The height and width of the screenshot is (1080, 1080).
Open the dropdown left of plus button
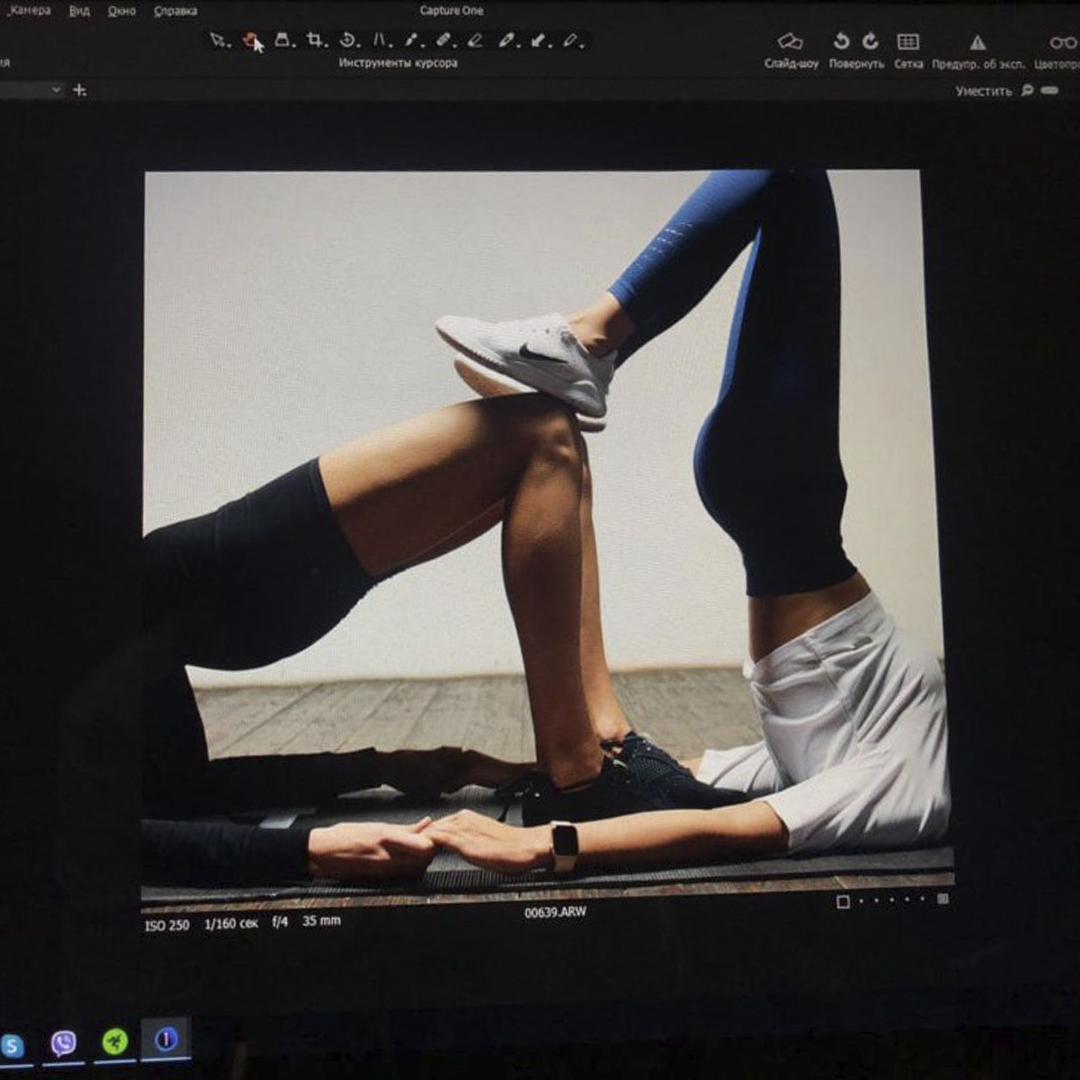coord(55,90)
